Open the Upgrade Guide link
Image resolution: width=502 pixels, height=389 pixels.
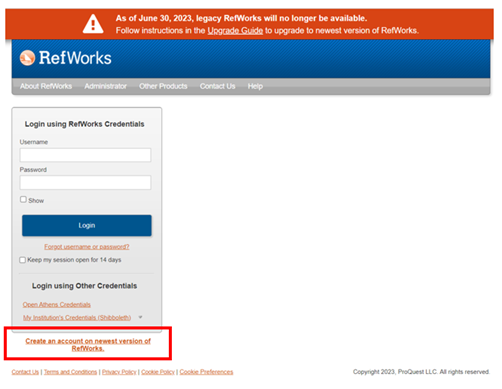click(x=235, y=31)
